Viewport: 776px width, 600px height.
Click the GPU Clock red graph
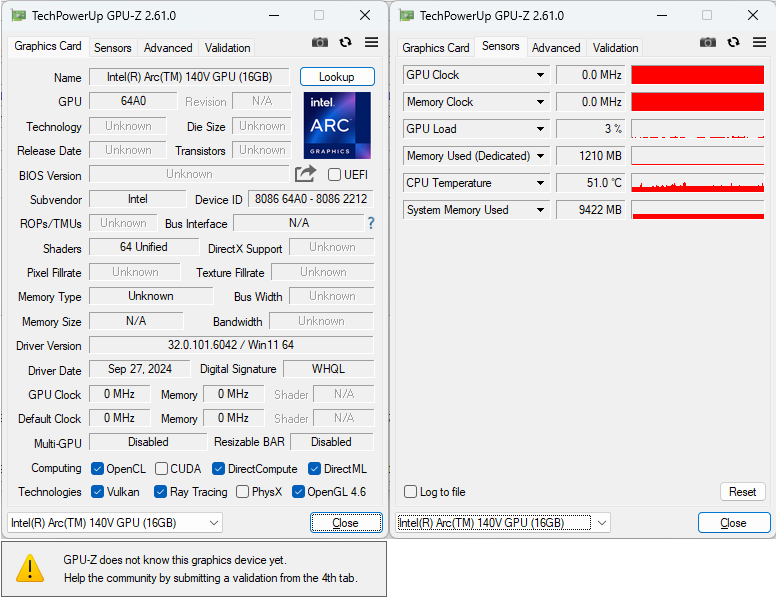pyautogui.click(x=698, y=75)
